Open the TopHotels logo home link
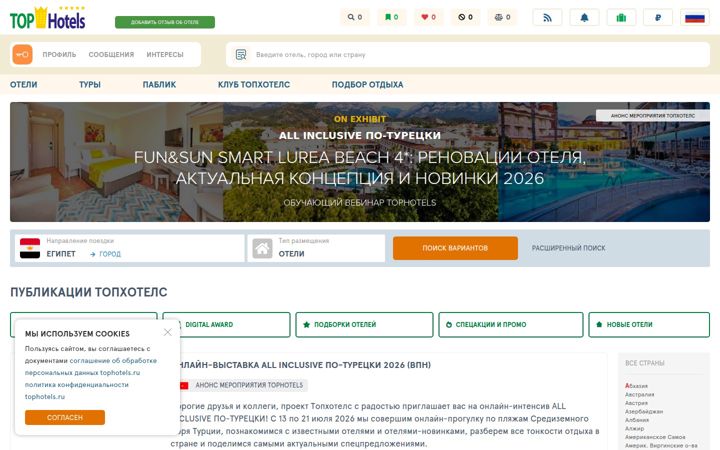The height and width of the screenshot is (450, 720). [48, 18]
